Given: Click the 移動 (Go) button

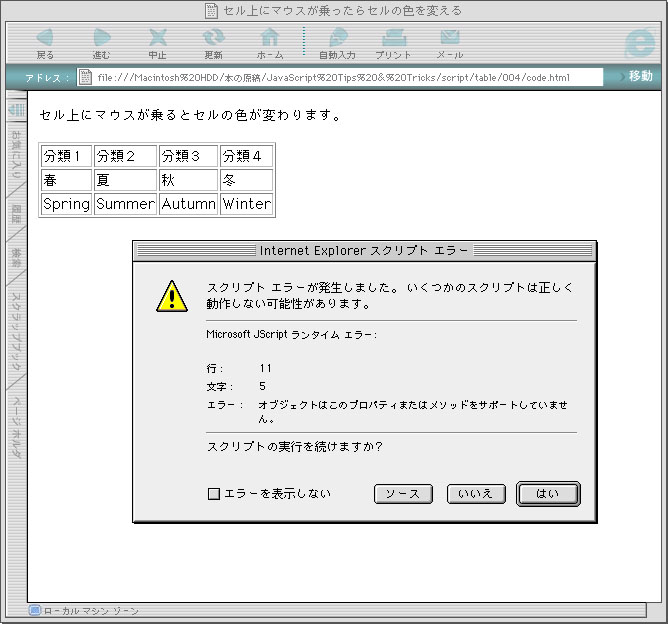Looking at the screenshot, I should [x=641, y=76].
